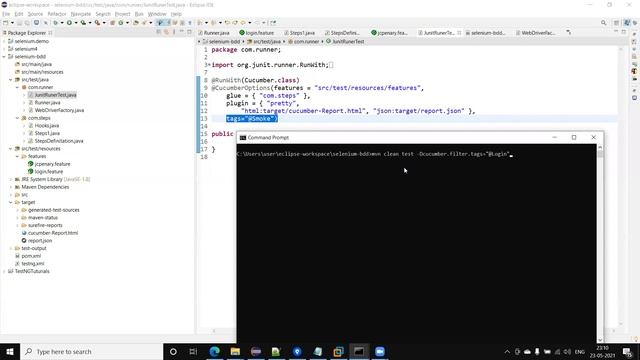Collapse the com.runner package
Image resolution: width=640 pixels, height=360 pixels.
(x=17, y=87)
